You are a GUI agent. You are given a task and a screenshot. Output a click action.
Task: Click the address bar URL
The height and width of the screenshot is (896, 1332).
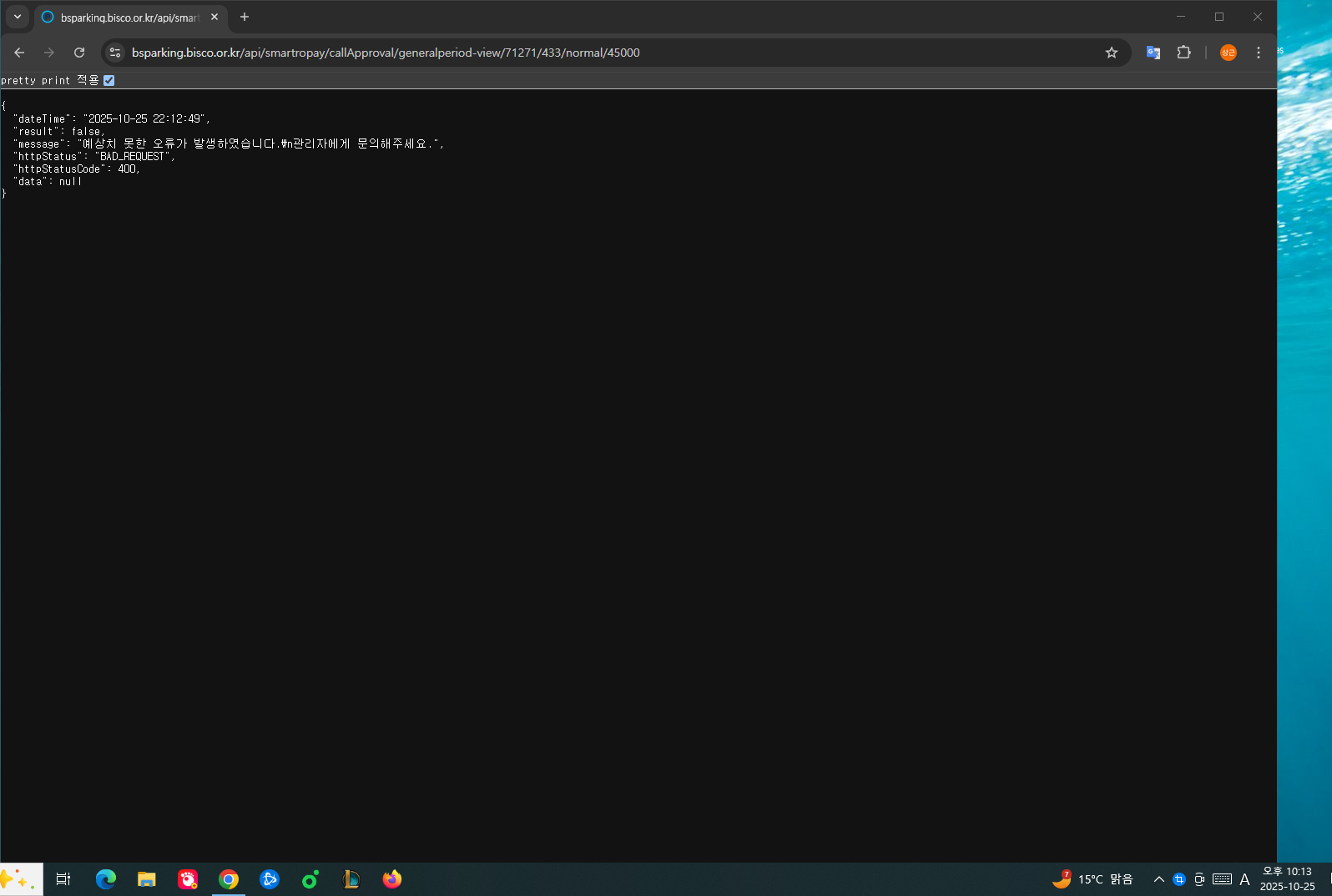click(x=386, y=53)
